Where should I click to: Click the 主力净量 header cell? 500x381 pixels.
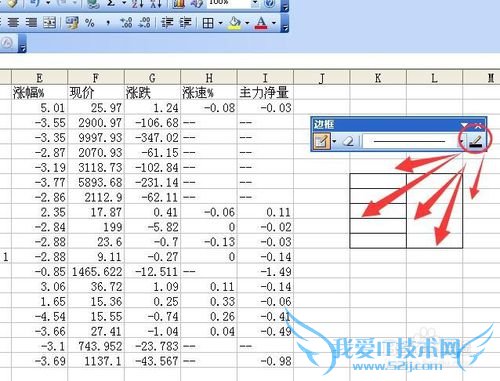(265, 93)
